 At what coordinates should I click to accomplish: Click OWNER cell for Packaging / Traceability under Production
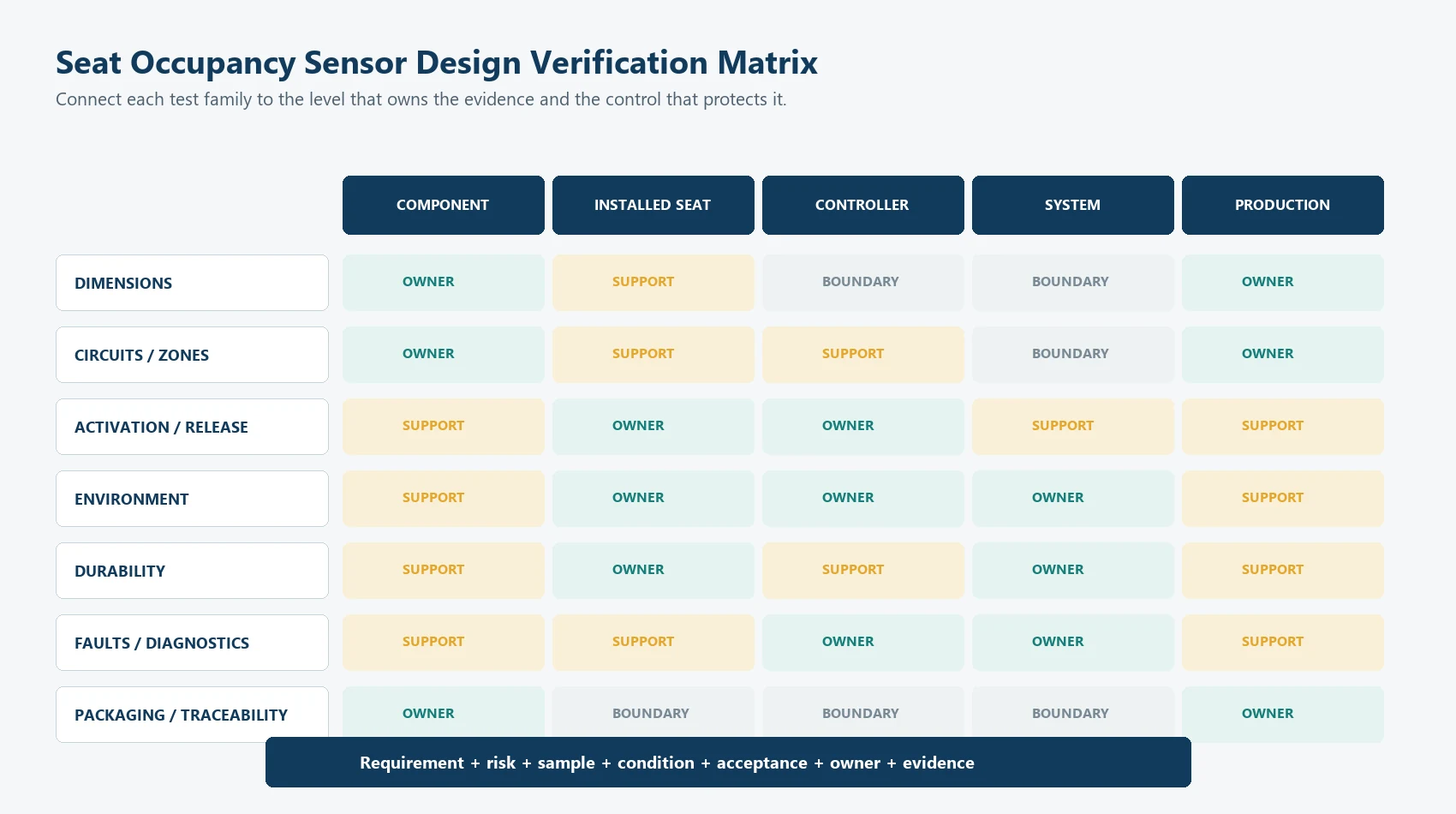click(x=1283, y=715)
